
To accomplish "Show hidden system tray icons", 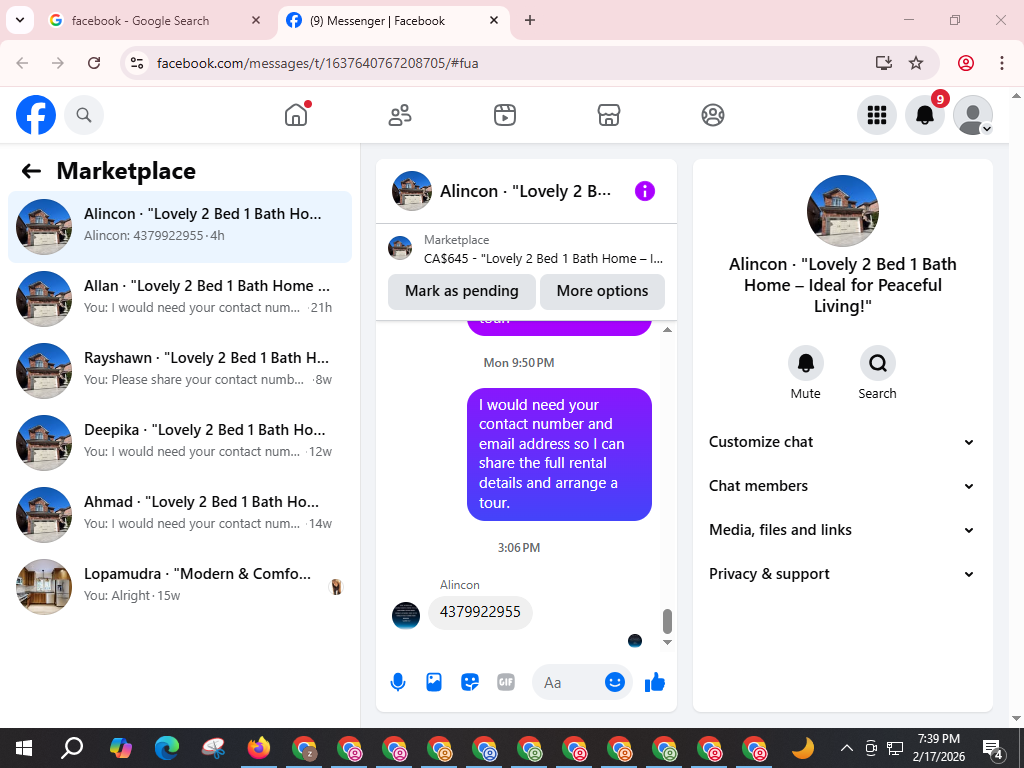I will [846, 748].
